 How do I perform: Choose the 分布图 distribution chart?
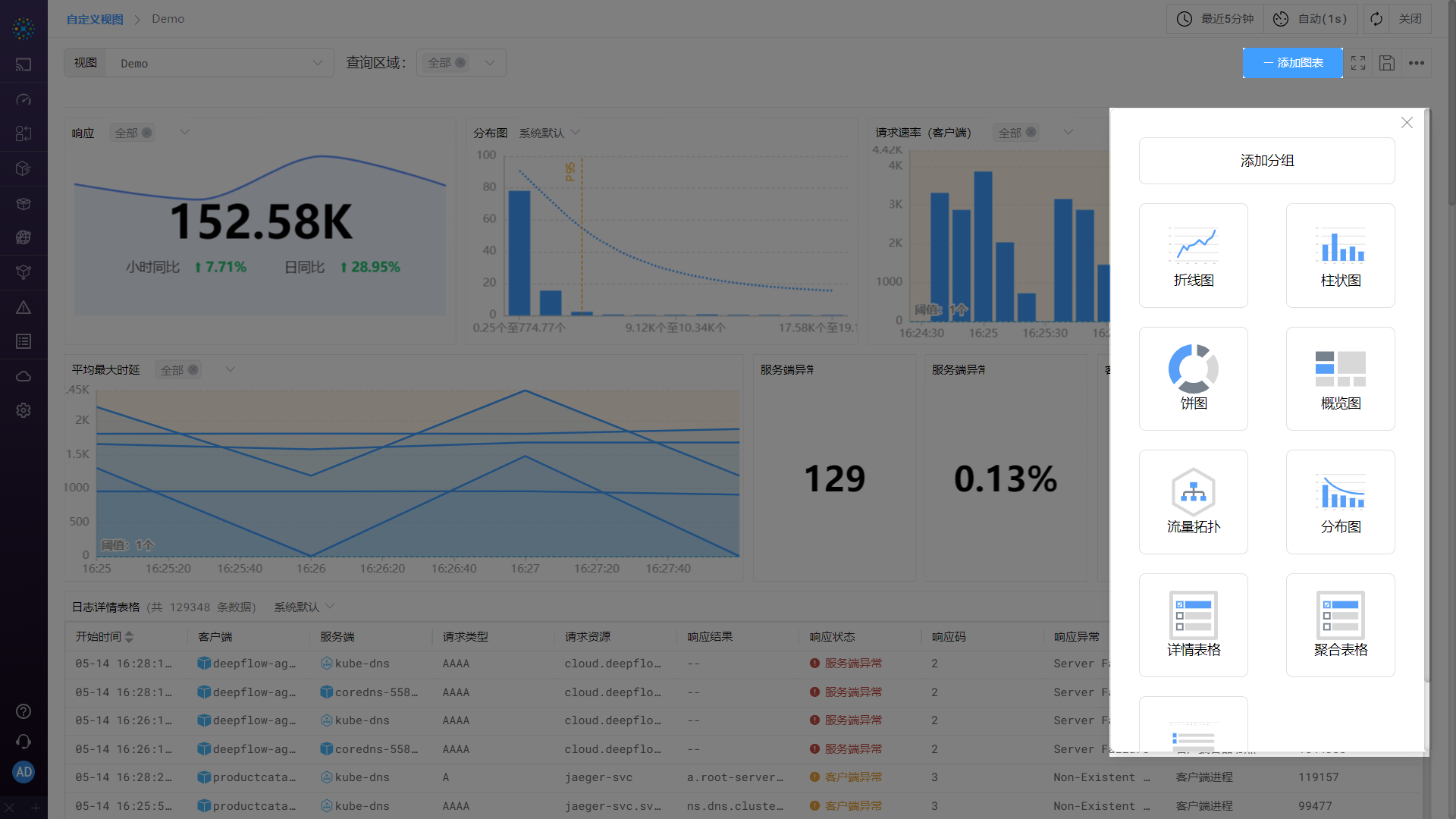(1340, 501)
